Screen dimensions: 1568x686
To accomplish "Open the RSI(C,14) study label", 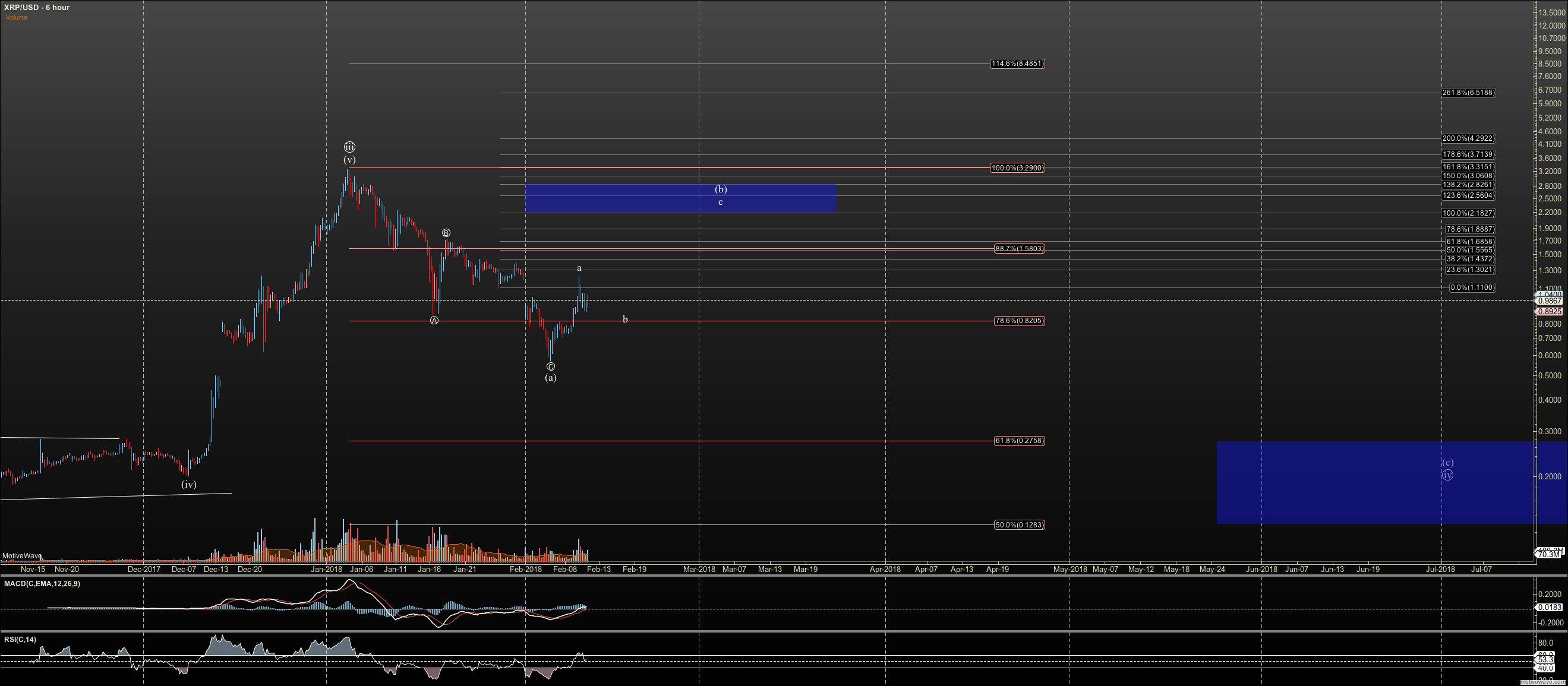I will [20, 640].
